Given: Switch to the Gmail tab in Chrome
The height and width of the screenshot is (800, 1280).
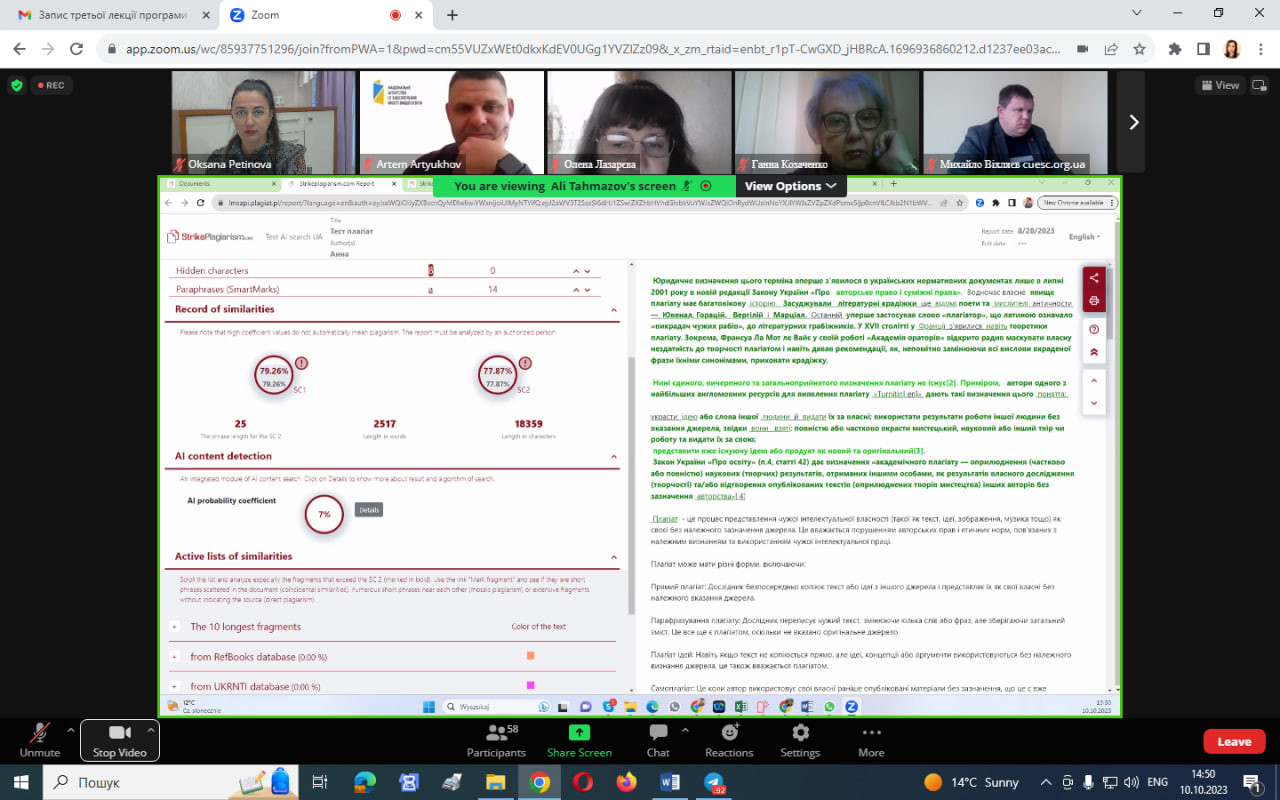Looking at the screenshot, I should point(110,15).
